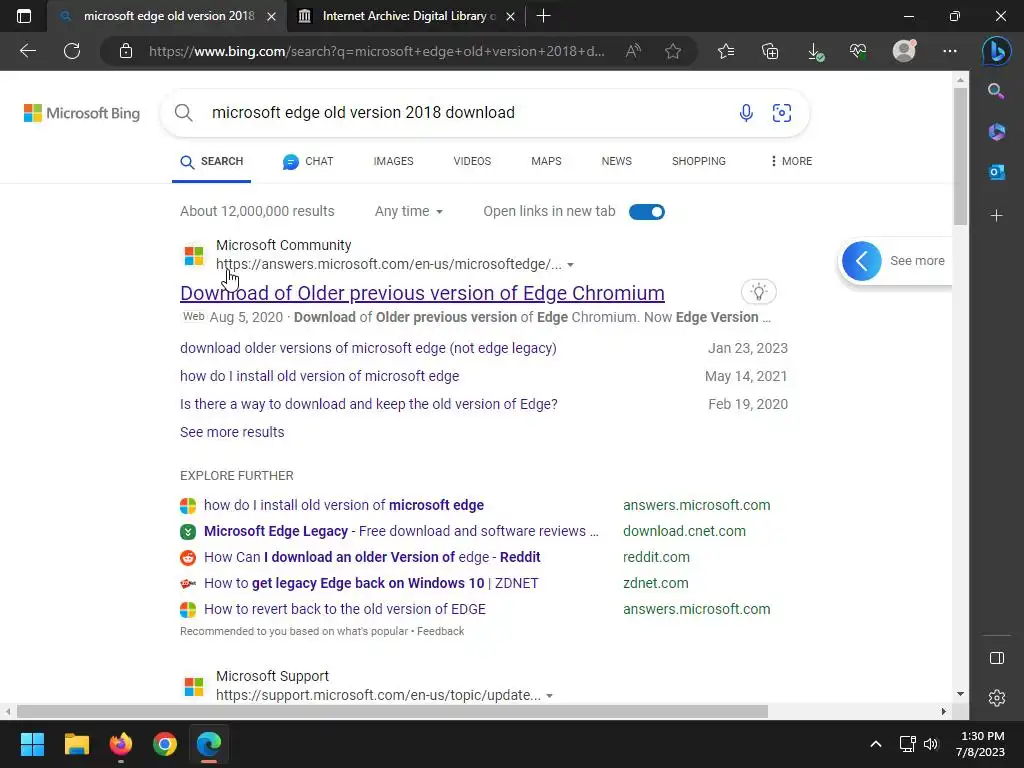This screenshot has width=1024, height=768.
Task: Expand See more side panel
Action: tap(895, 261)
